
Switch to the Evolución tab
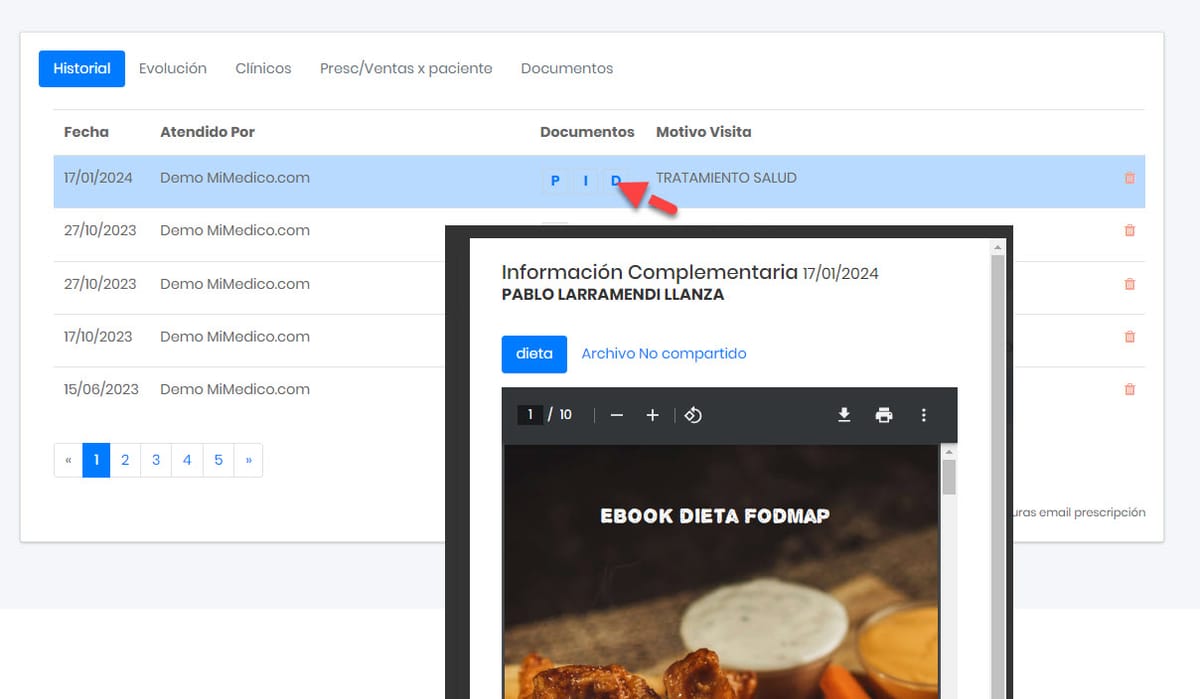tap(172, 68)
